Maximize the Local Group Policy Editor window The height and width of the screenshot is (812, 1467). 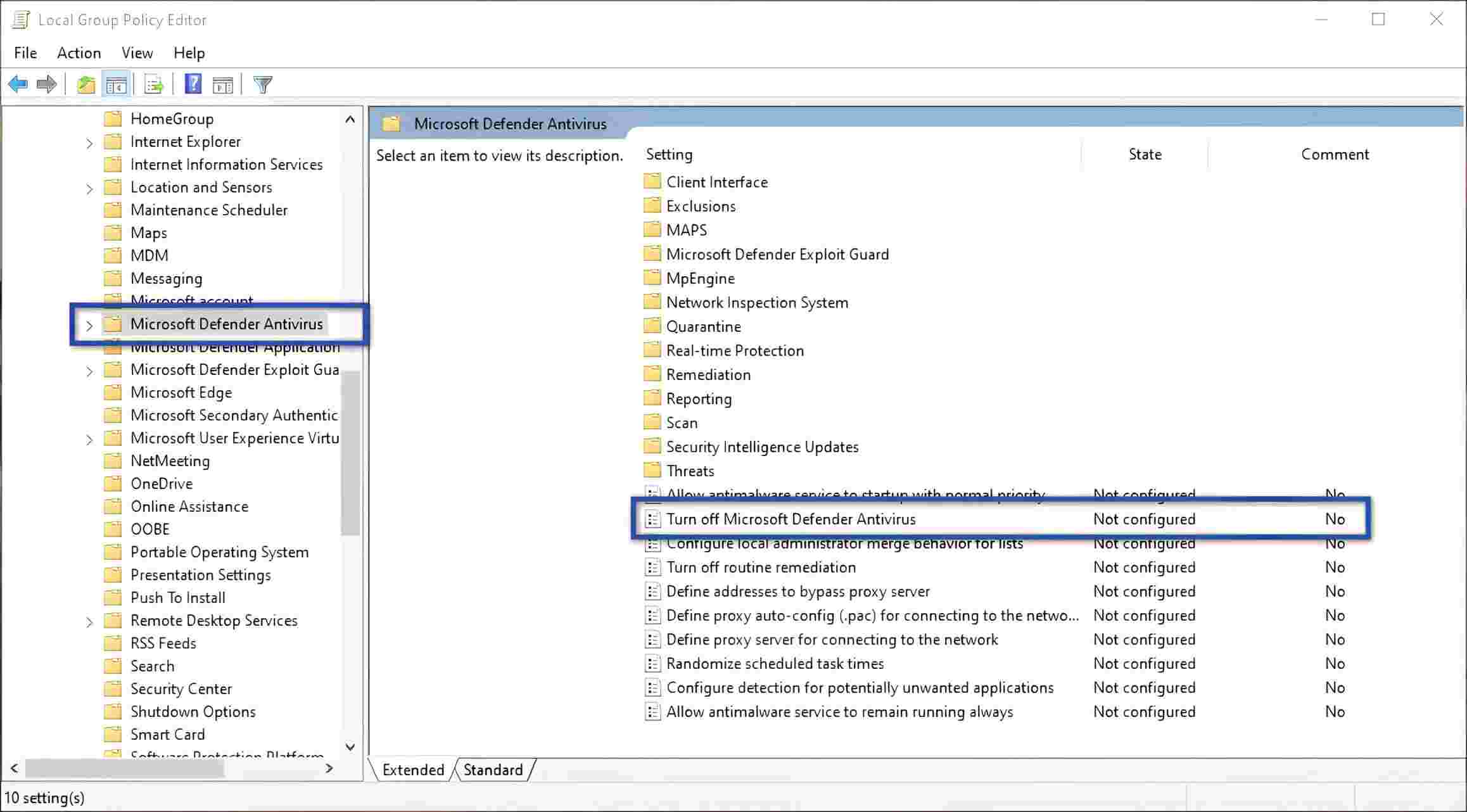(1378, 20)
